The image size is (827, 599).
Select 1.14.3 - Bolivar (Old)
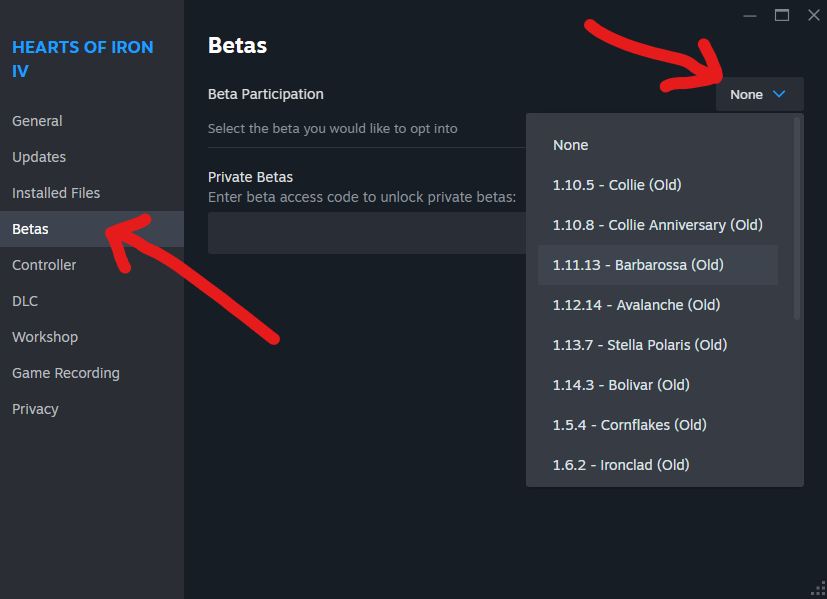pyautogui.click(x=621, y=385)
